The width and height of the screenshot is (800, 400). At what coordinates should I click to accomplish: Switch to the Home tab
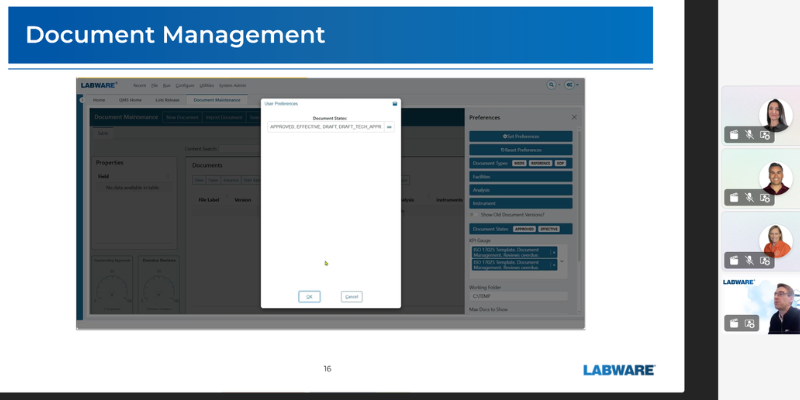coord(99,100)
